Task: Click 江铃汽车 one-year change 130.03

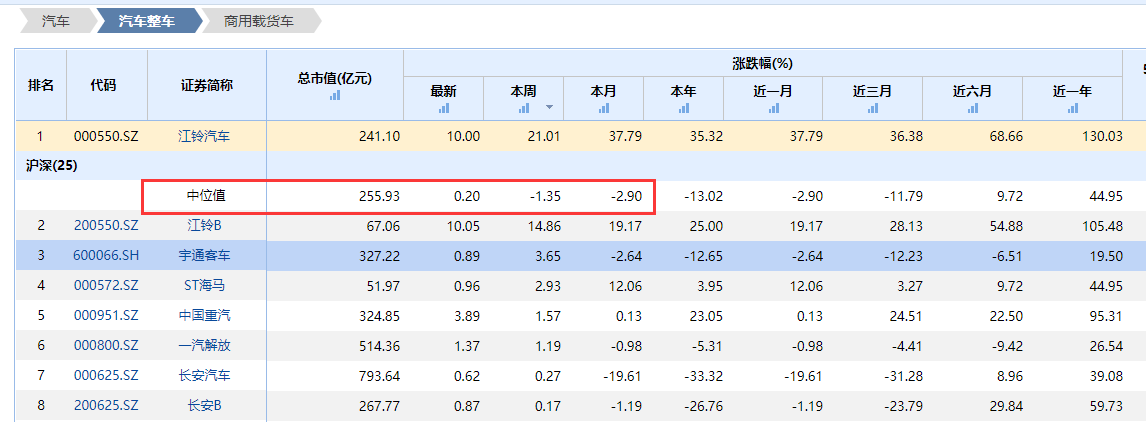Action: click(1104, 136)
